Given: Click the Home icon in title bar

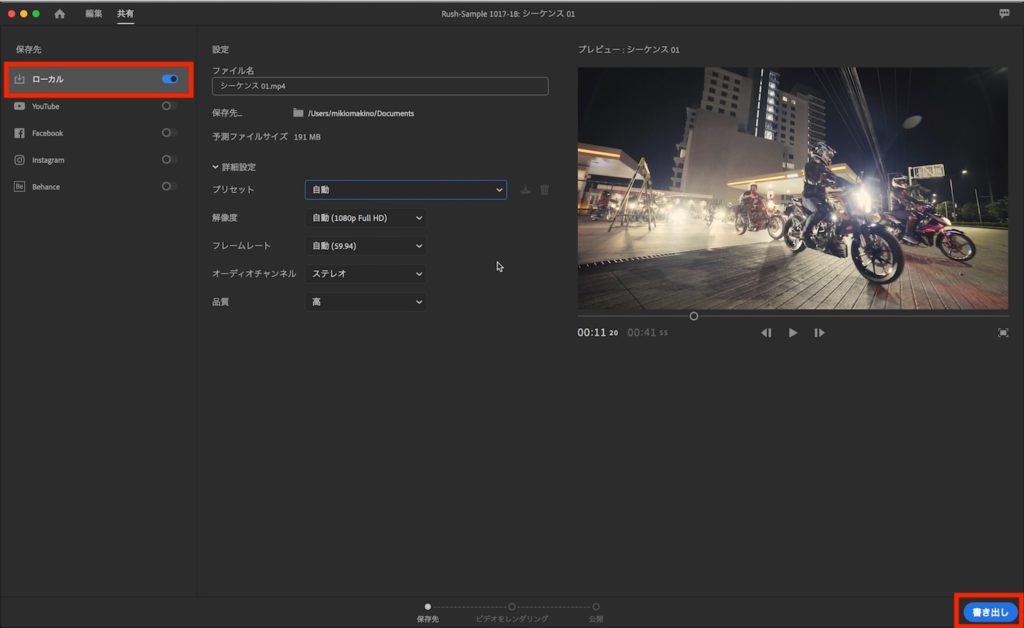Looking at the screenshot, I should tap(60, 14).
